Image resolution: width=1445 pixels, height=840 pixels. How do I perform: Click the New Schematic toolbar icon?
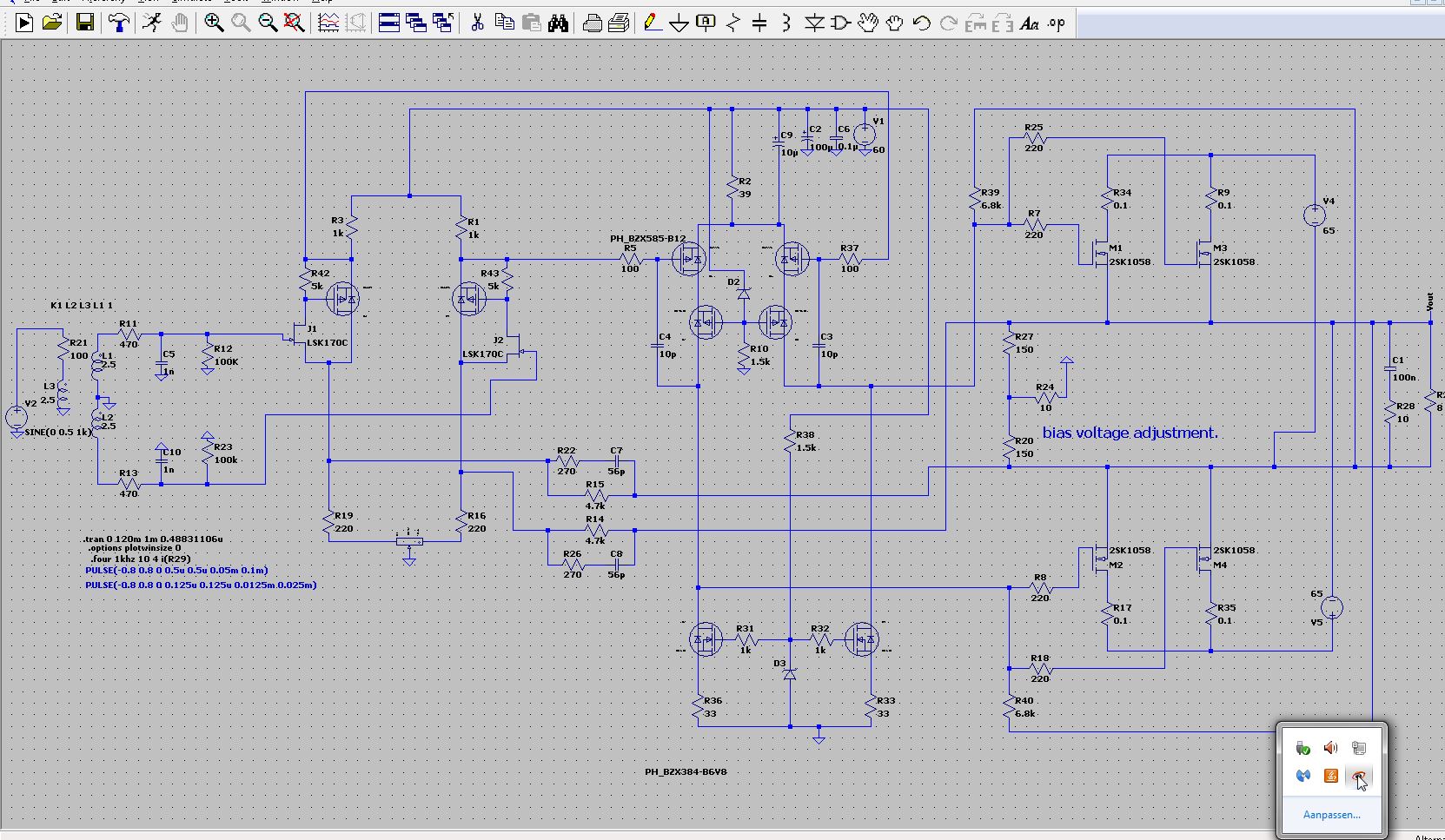[24, 23]
